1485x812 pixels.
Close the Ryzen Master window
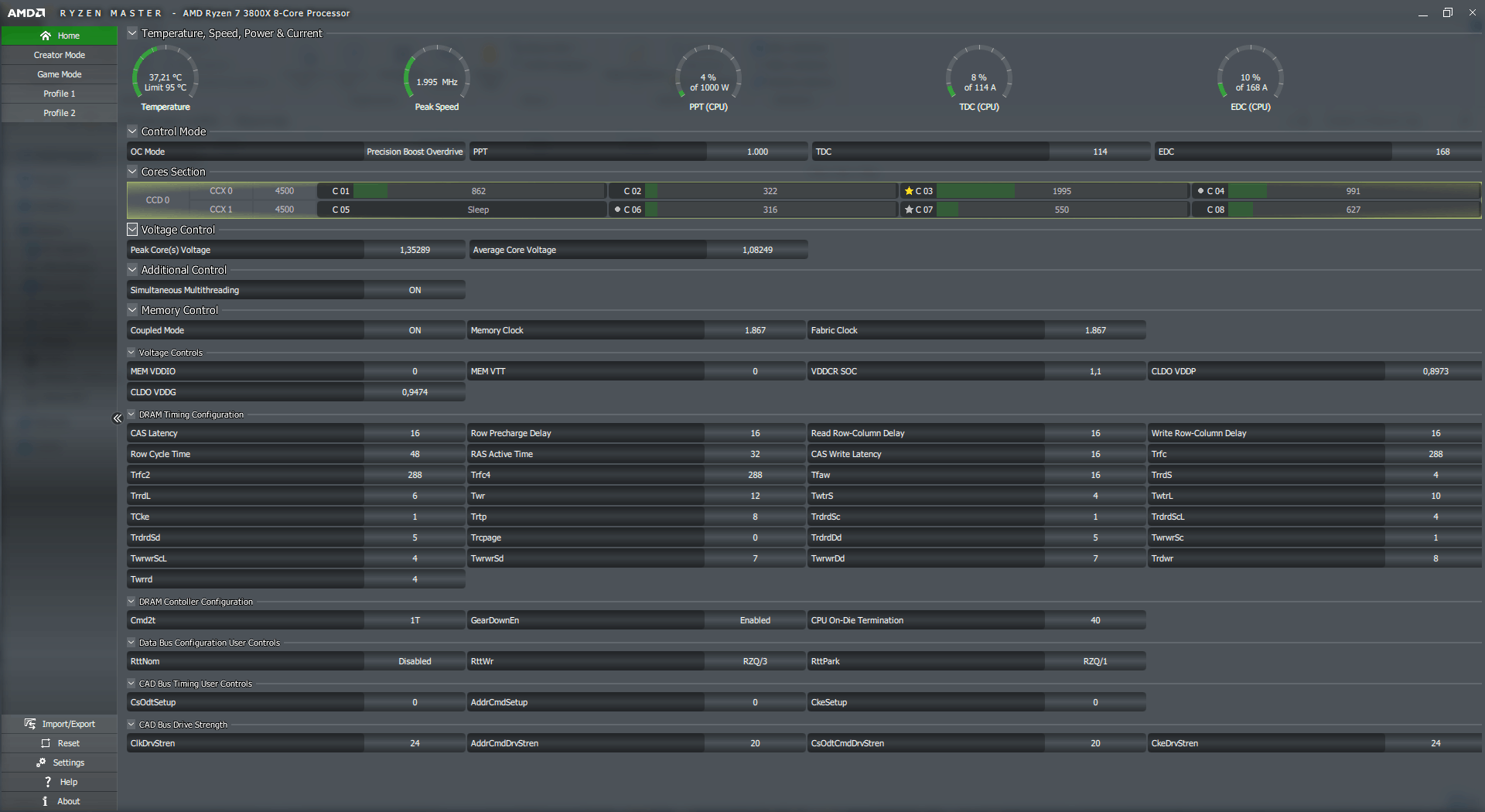(1473, 13)
